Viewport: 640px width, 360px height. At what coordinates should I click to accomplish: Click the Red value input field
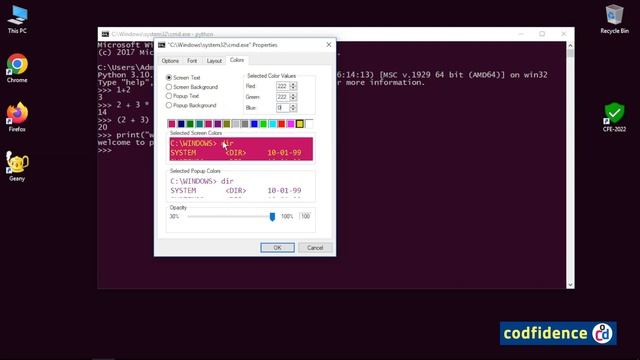282,86
